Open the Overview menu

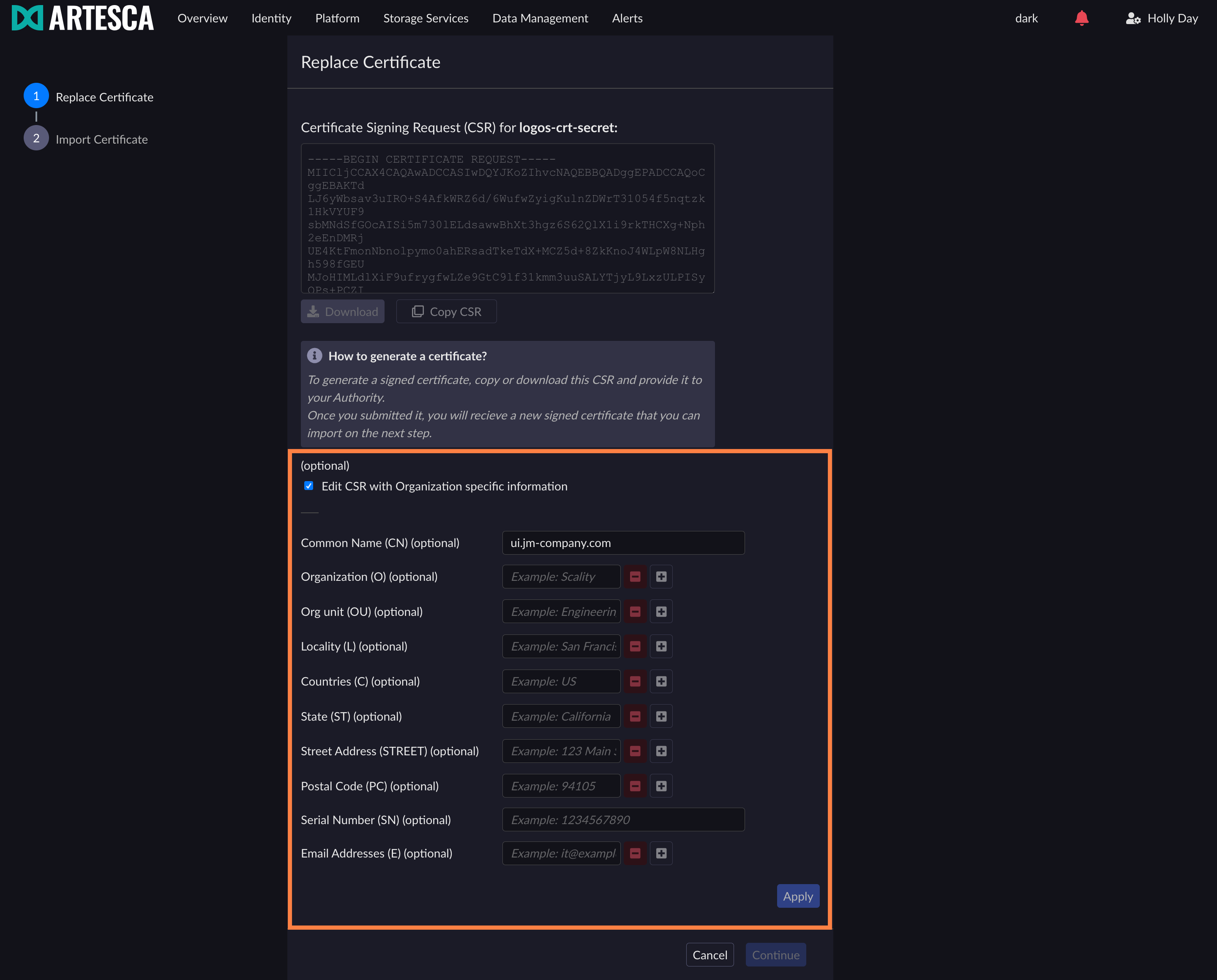[x=202, y=18]
